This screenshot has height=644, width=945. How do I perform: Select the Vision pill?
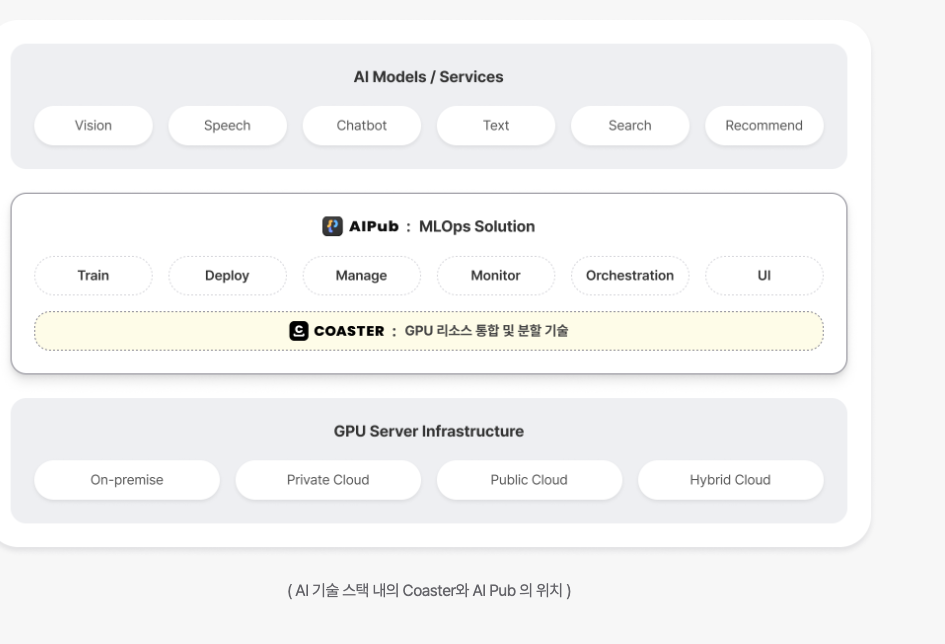click(x=93, y=125)
